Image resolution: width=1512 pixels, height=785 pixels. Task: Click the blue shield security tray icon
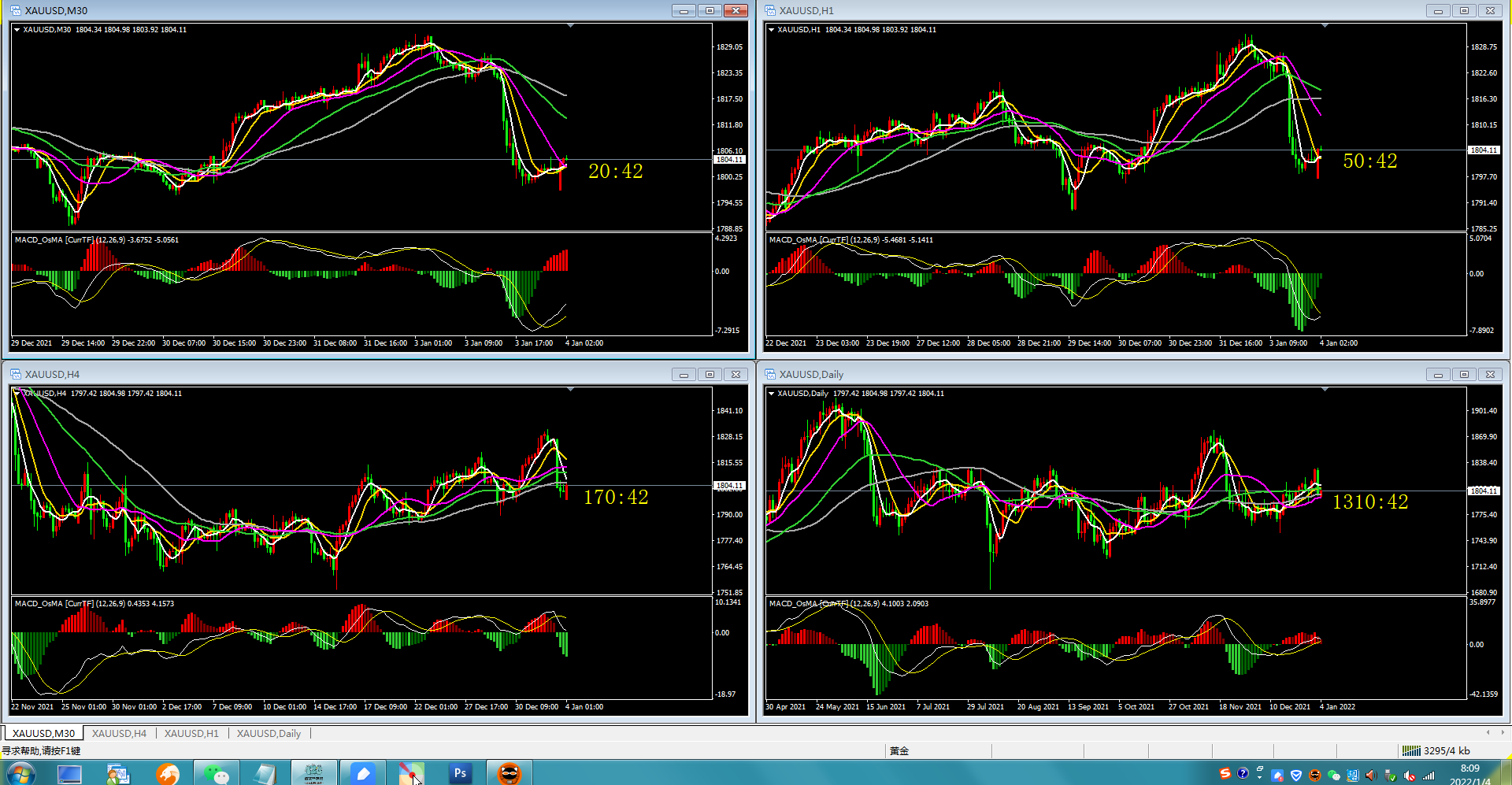(x=1296, y=775)
